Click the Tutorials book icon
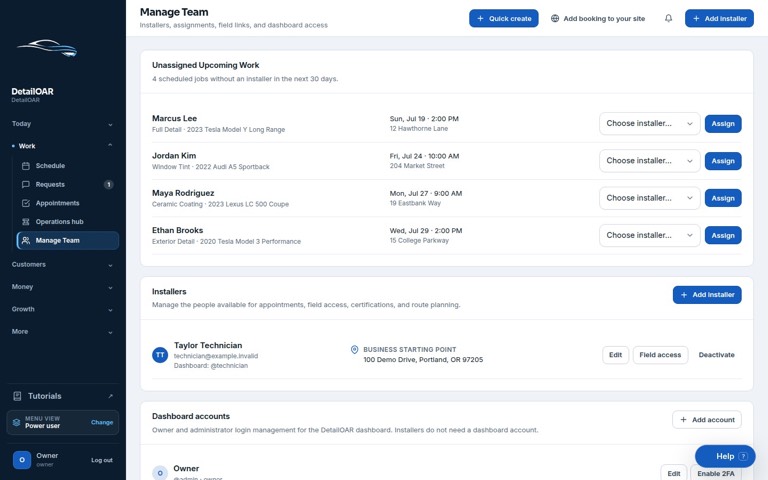Screen dimensions: 768x480 click(17, 396)
